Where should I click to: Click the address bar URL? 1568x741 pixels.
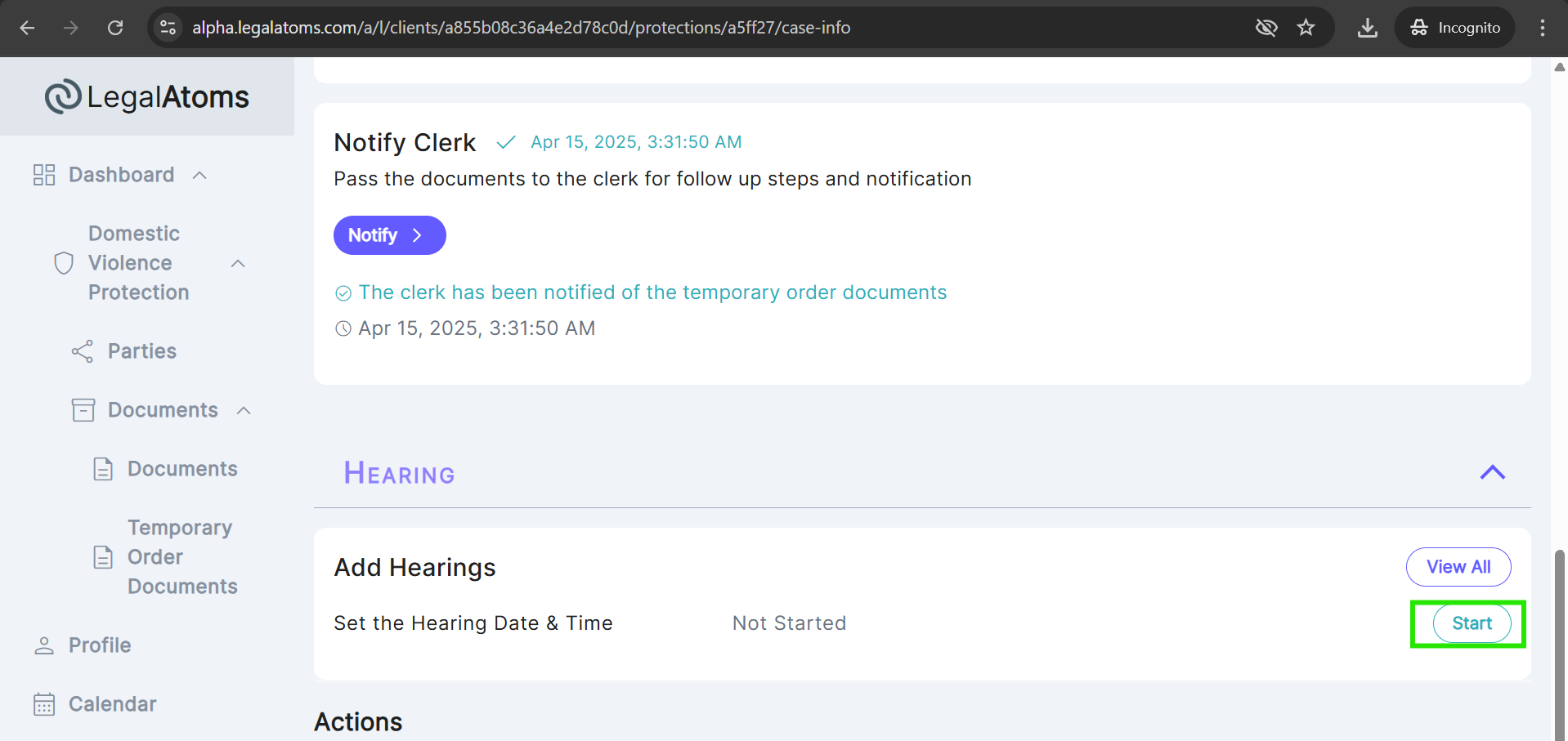click(x=521, y=28)
